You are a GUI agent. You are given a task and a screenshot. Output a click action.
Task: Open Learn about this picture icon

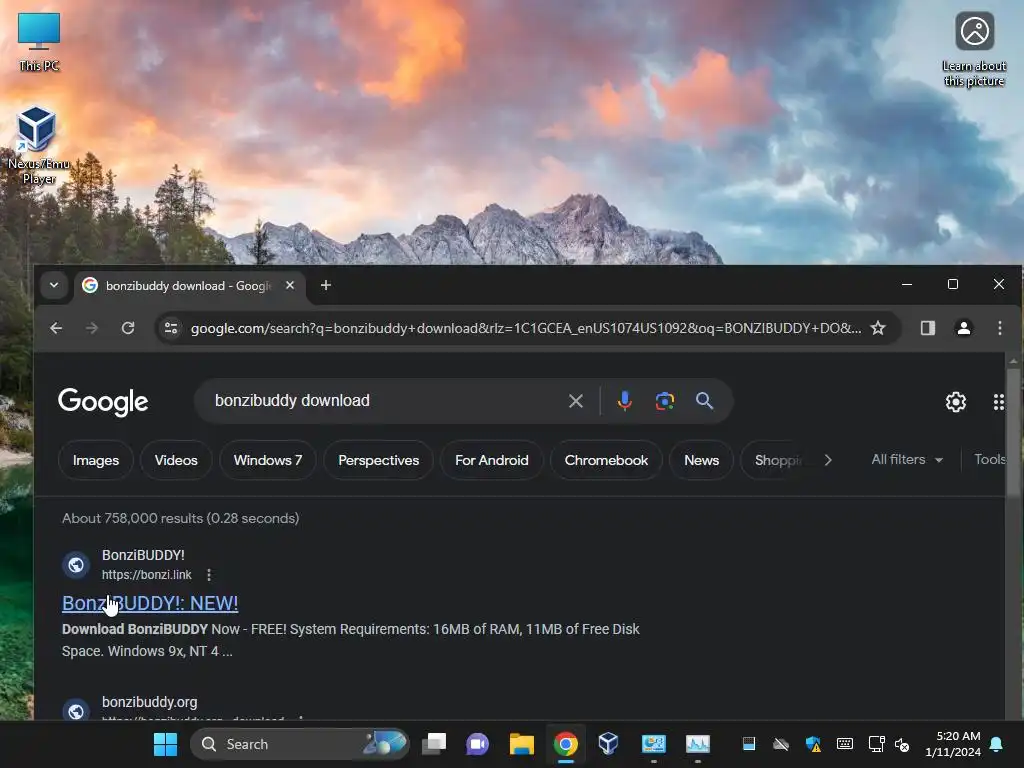pos(974,49)
